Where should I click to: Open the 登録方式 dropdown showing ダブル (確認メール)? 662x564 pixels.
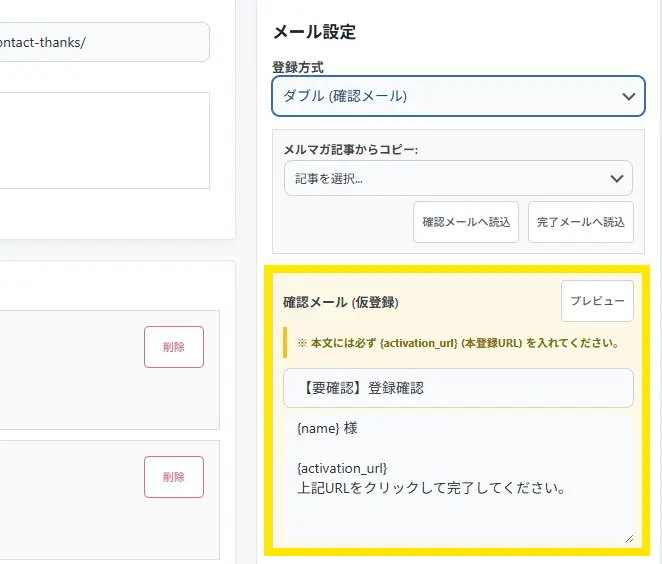point(445,97)
